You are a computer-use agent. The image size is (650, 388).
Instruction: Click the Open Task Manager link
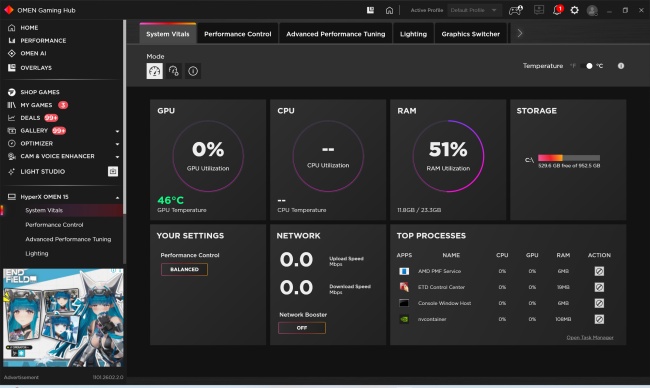pos(590,337)
